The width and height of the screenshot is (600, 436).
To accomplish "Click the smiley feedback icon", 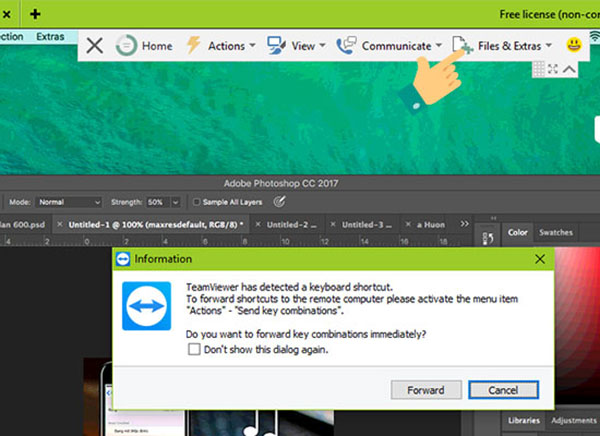I will pos(574,45).
